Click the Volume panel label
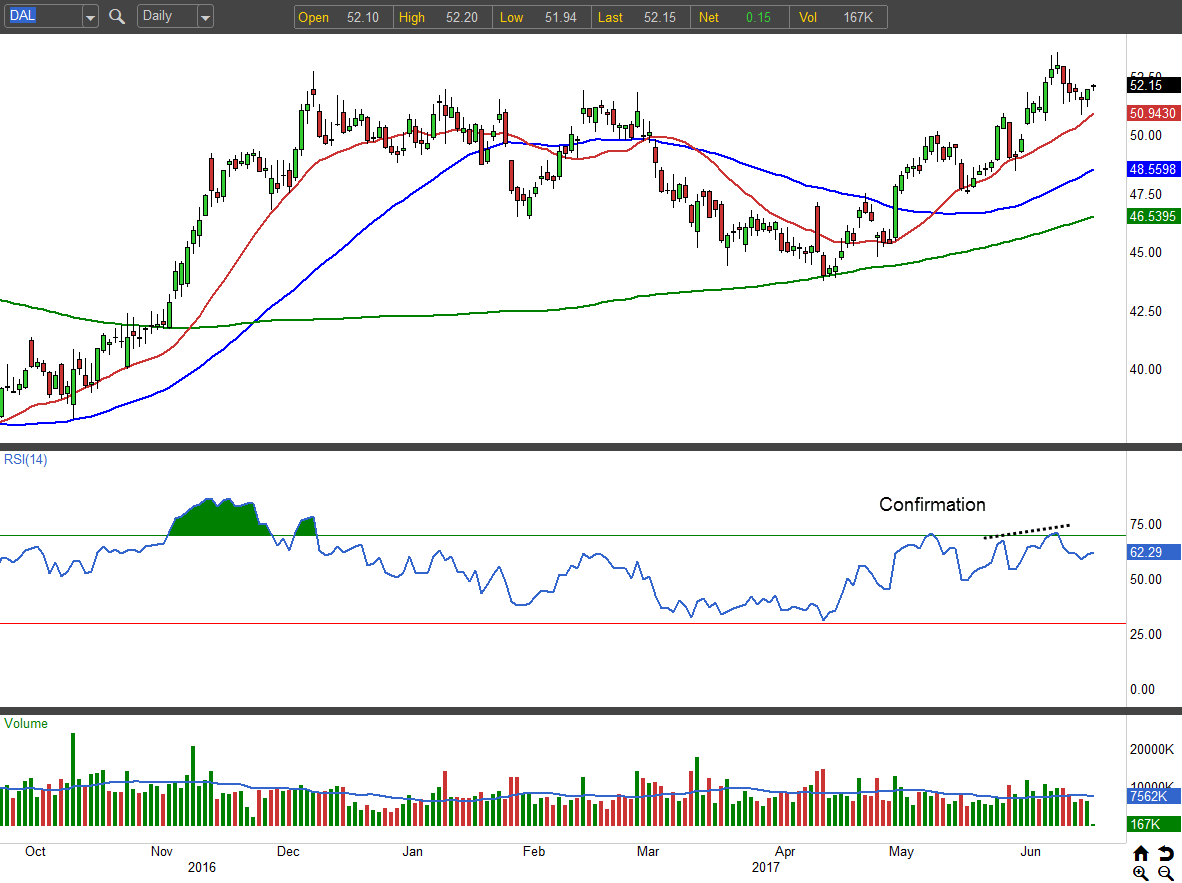This screenshot has height=883, width=1182. pos(26,723)
